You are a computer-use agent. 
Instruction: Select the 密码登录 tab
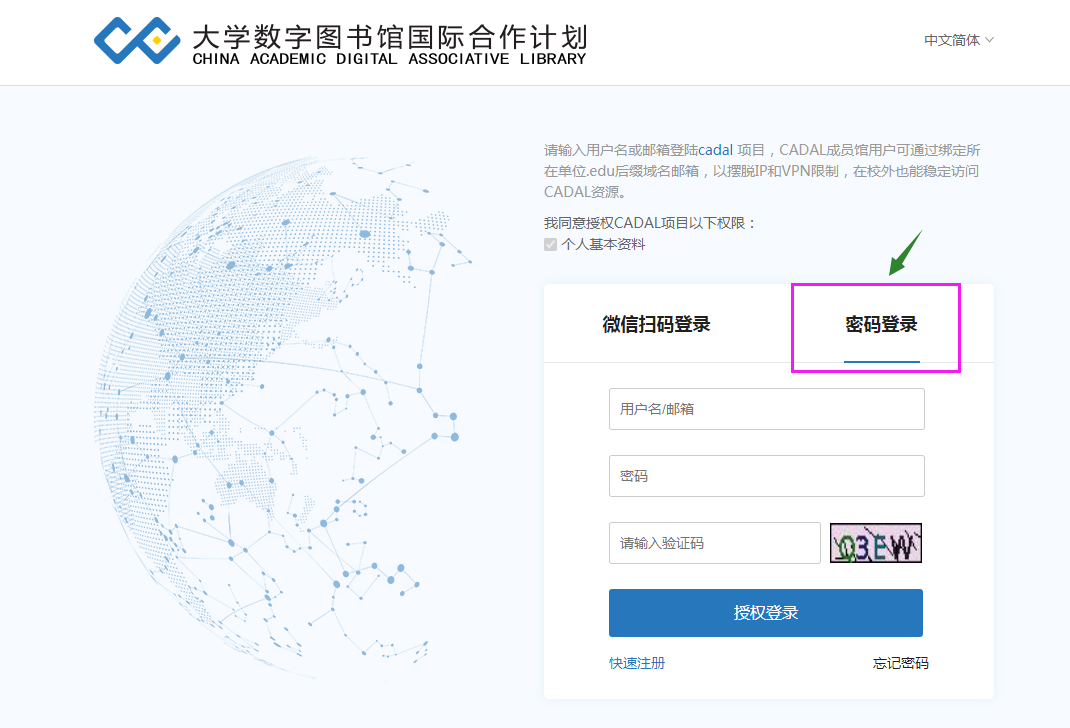click(x=881, y=324)
